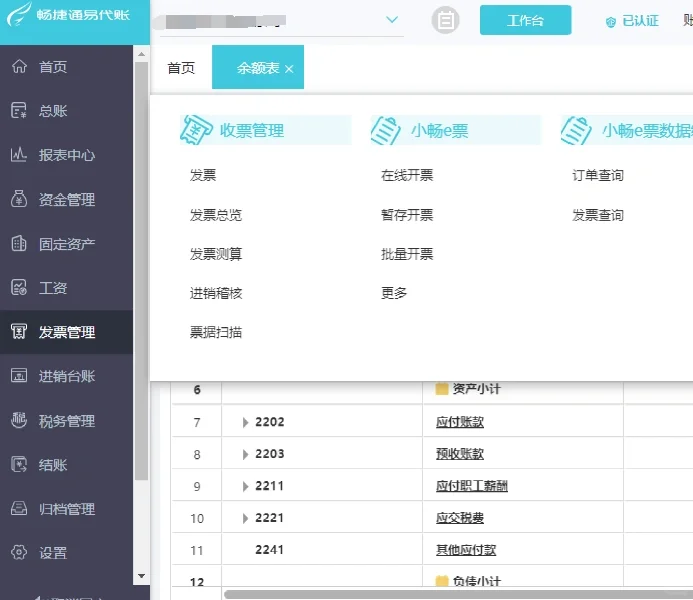693x600 pixels.
Task: Click the 归档管理 archive icon
Action: (19, 509)
